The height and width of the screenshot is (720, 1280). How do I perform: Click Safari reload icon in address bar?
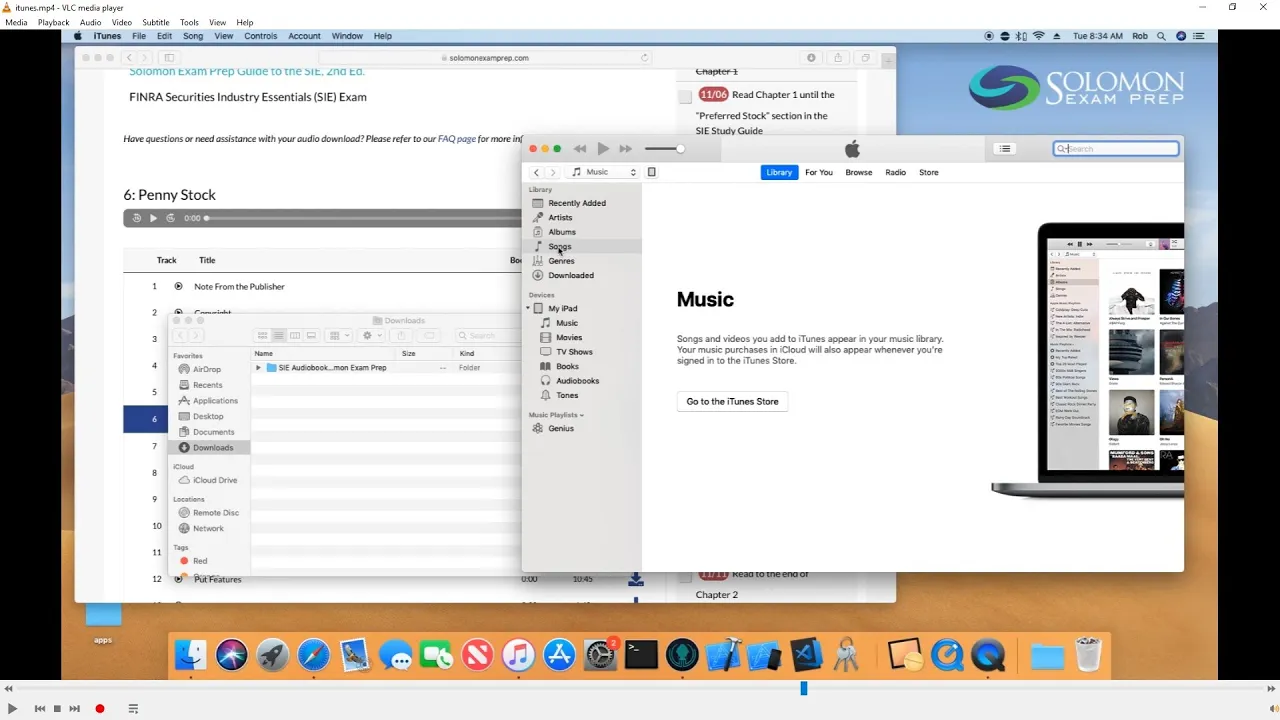[645, 58]
